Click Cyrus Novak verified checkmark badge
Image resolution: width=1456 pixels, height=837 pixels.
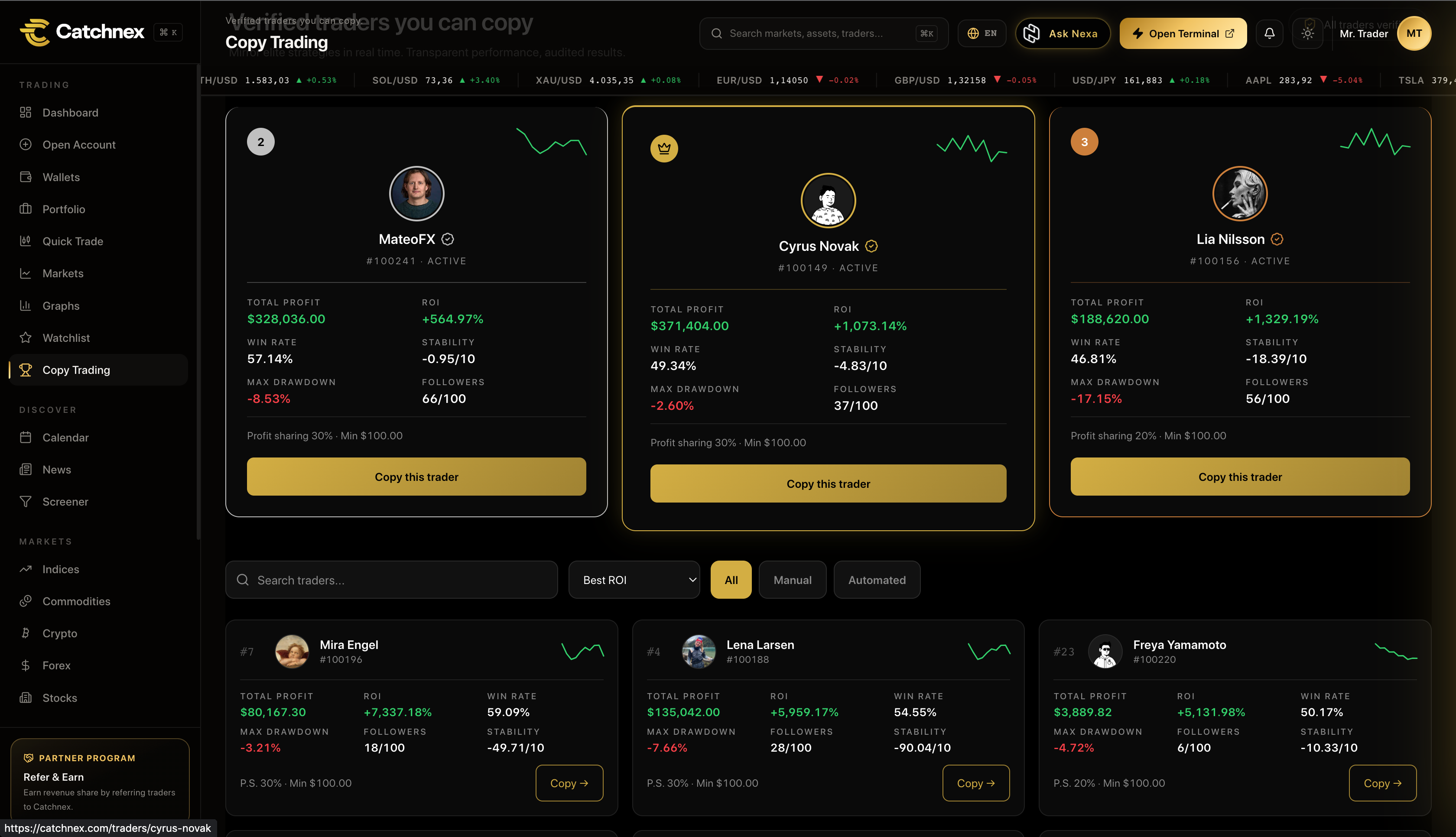[x=871, y=246]
